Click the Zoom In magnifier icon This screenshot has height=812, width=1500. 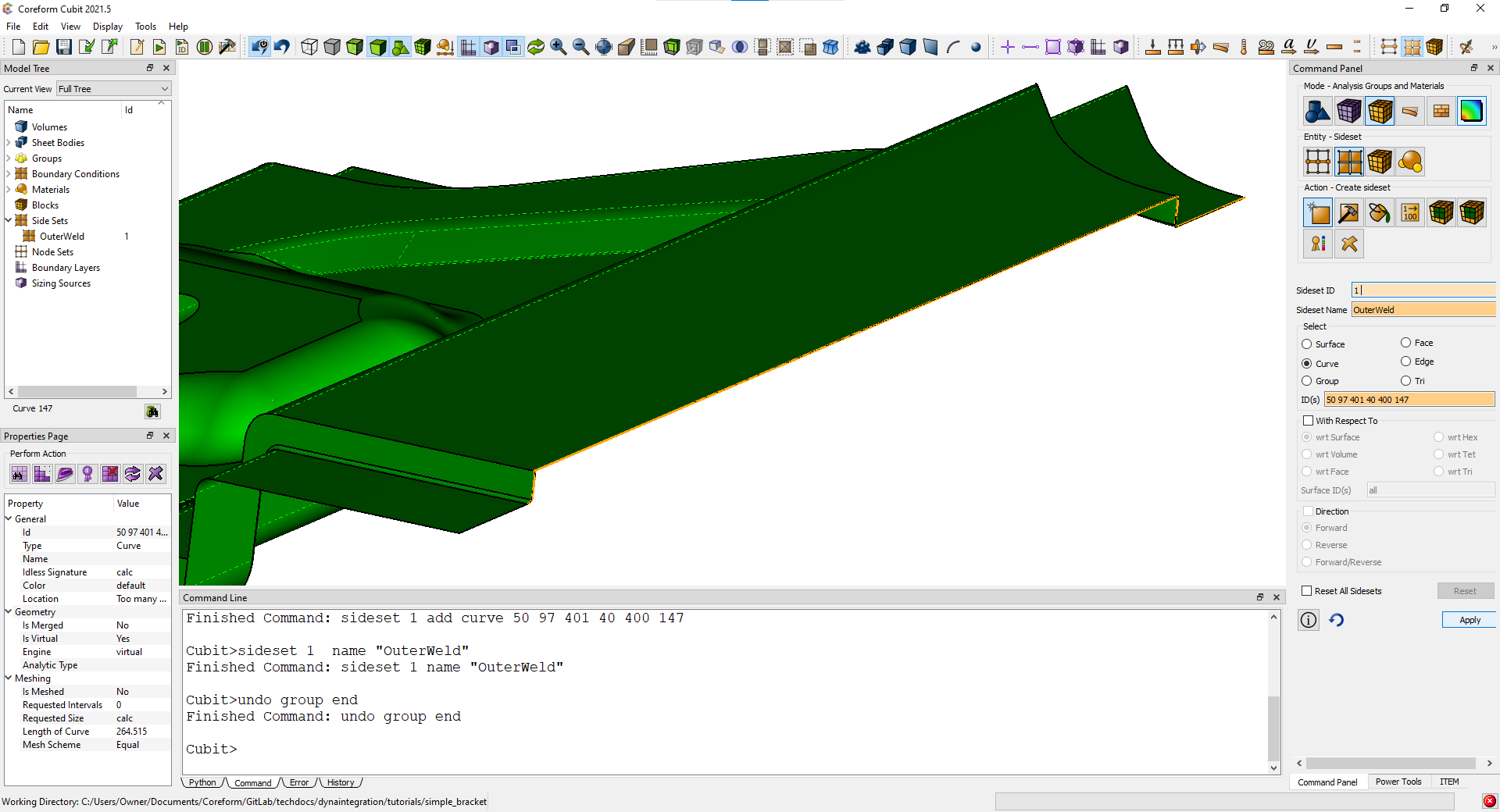558,47
